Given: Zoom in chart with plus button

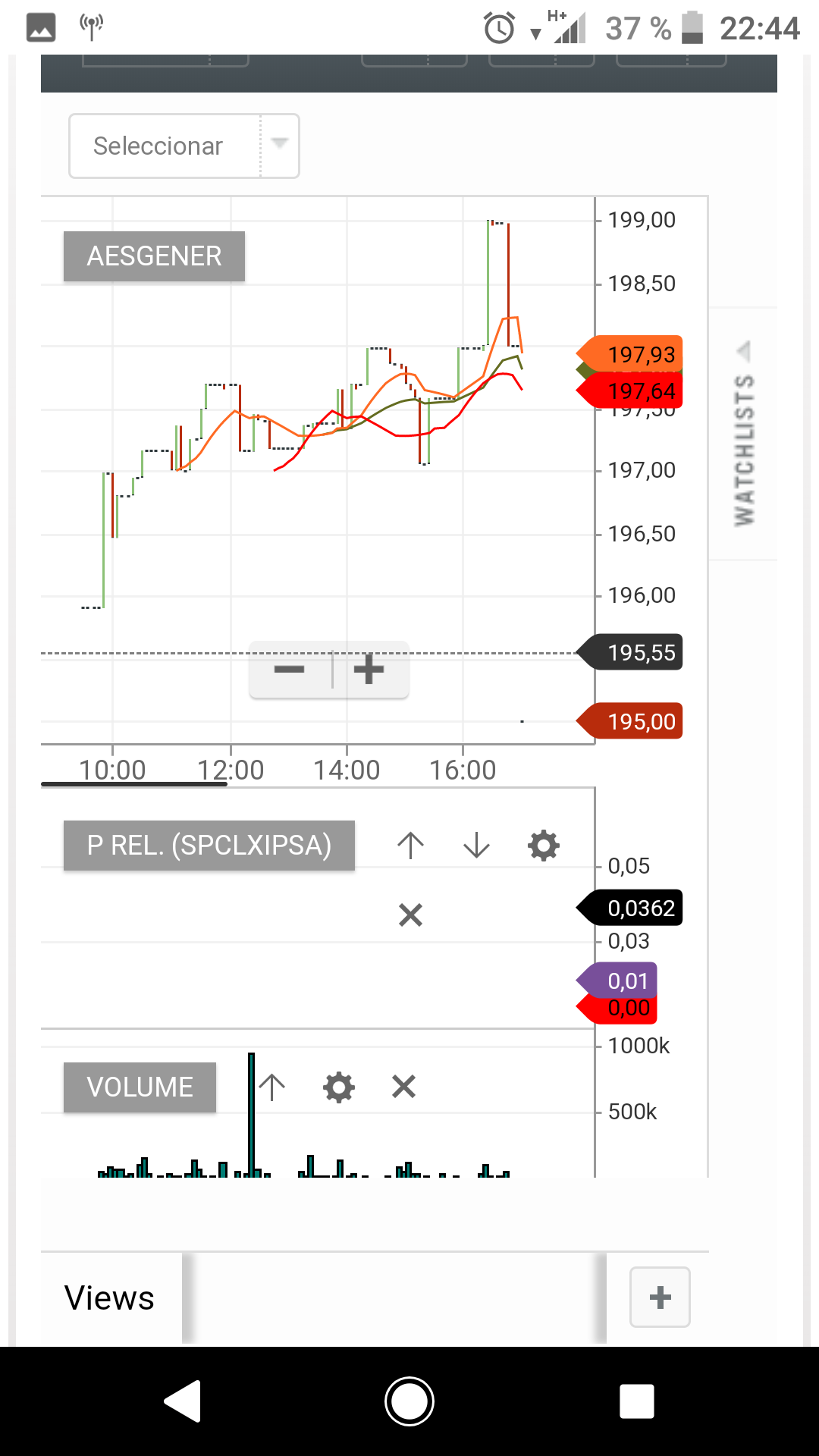Looking at the screenshot, I should click(x=369, y=670).
